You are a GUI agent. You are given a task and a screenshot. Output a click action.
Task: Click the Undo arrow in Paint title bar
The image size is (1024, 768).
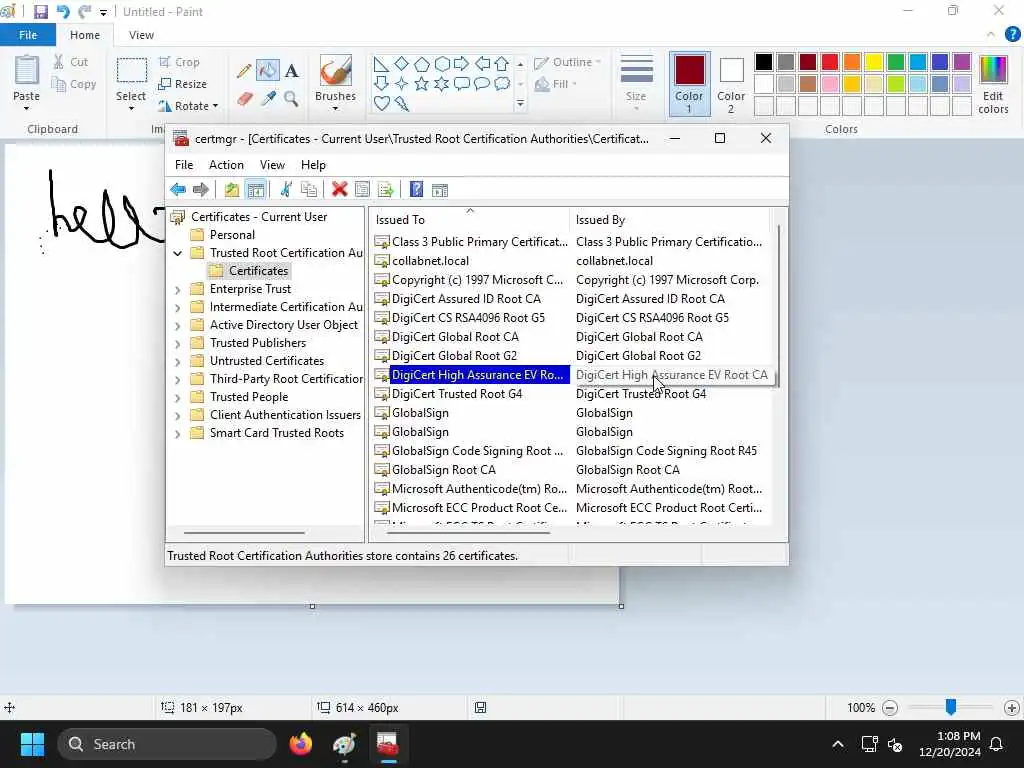click(x=63, y=12)
